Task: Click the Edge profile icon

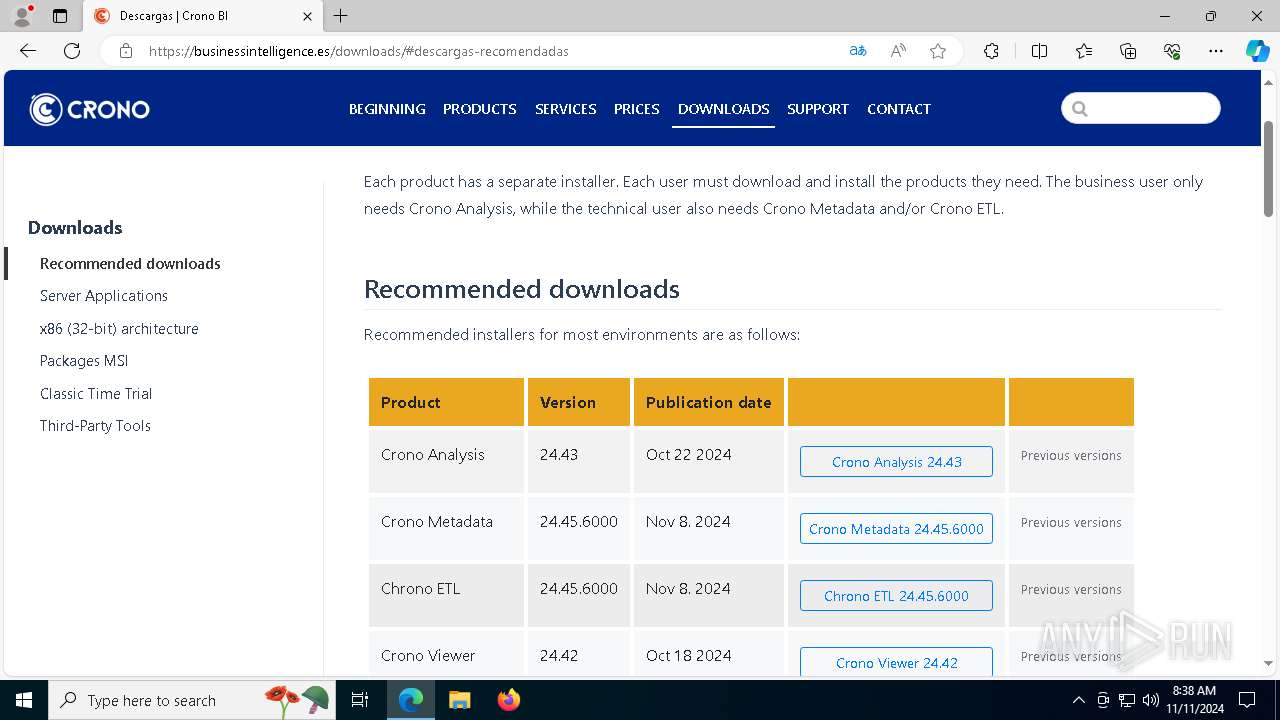Action: click(22, 16)
